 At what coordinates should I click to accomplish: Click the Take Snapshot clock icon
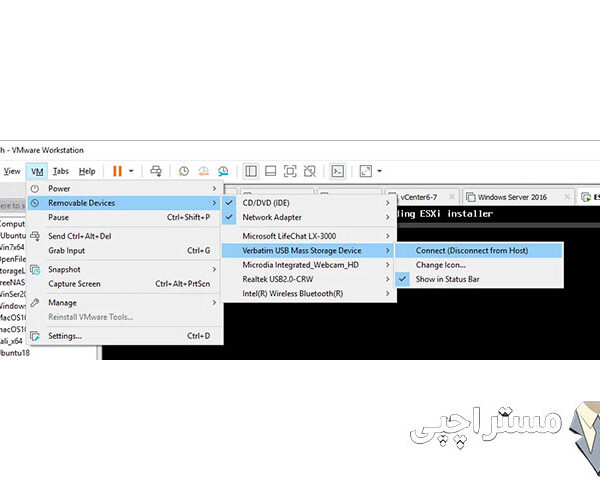[183, 171]
